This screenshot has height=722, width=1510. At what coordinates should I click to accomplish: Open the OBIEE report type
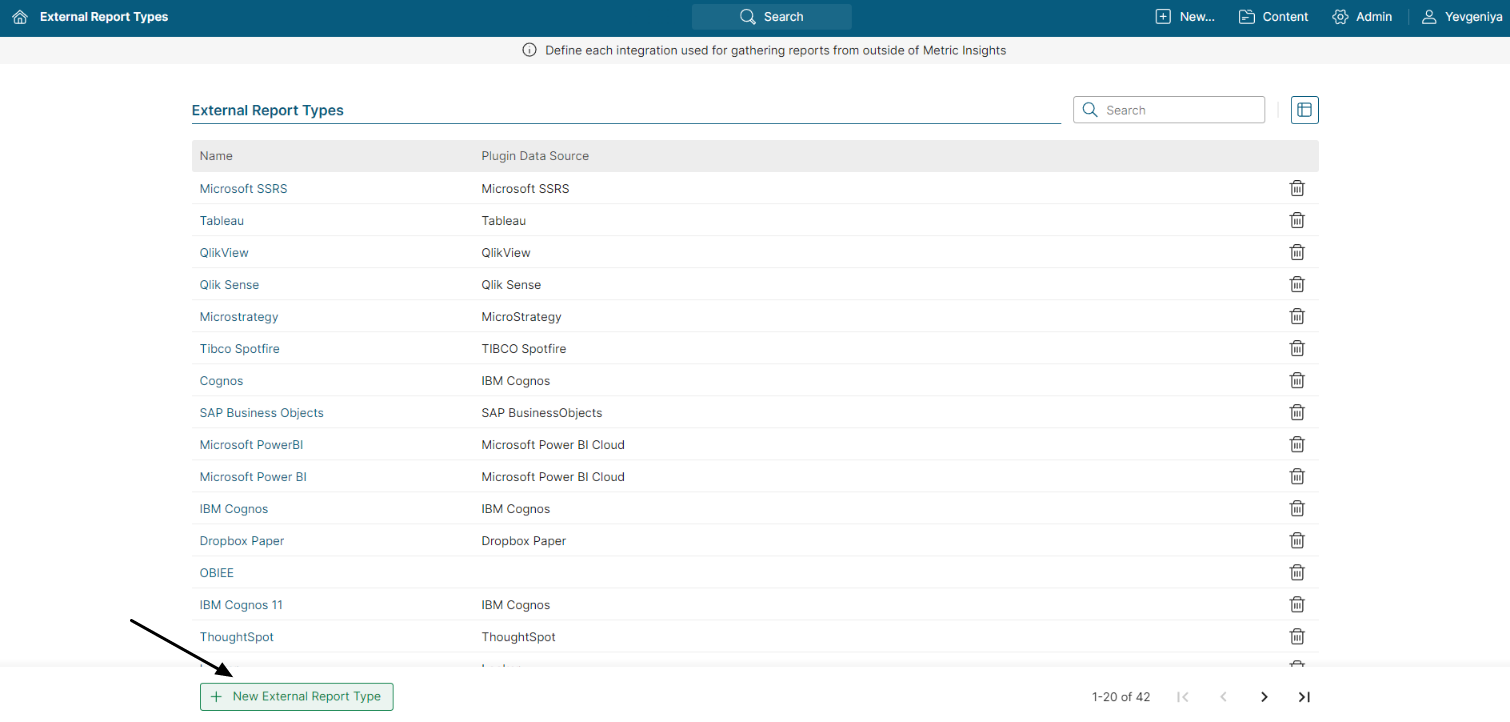pos(217,572)
